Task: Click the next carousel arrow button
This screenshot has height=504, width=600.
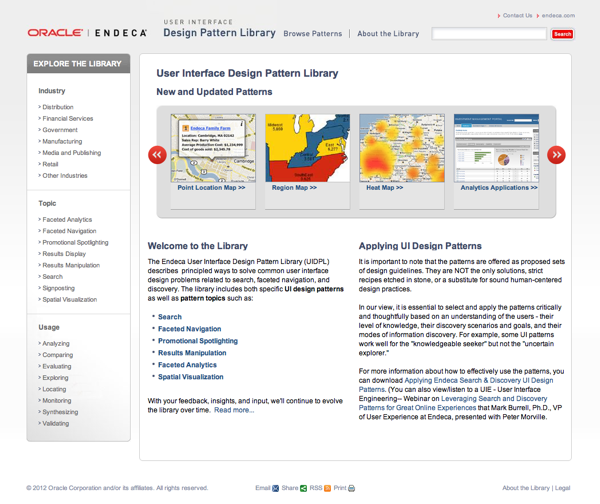Action: tap(556, 155)
